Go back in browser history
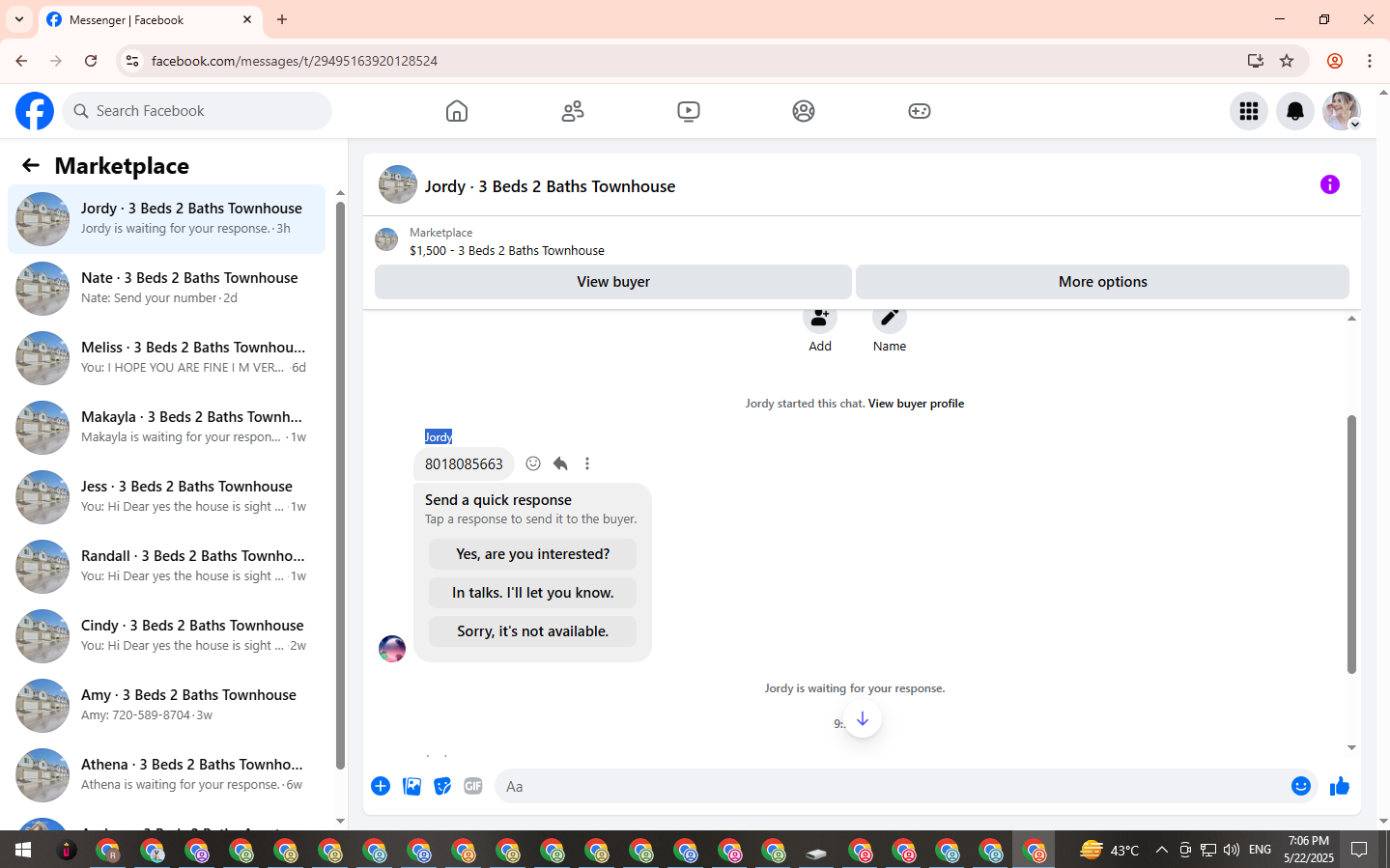 coord(21,61)
